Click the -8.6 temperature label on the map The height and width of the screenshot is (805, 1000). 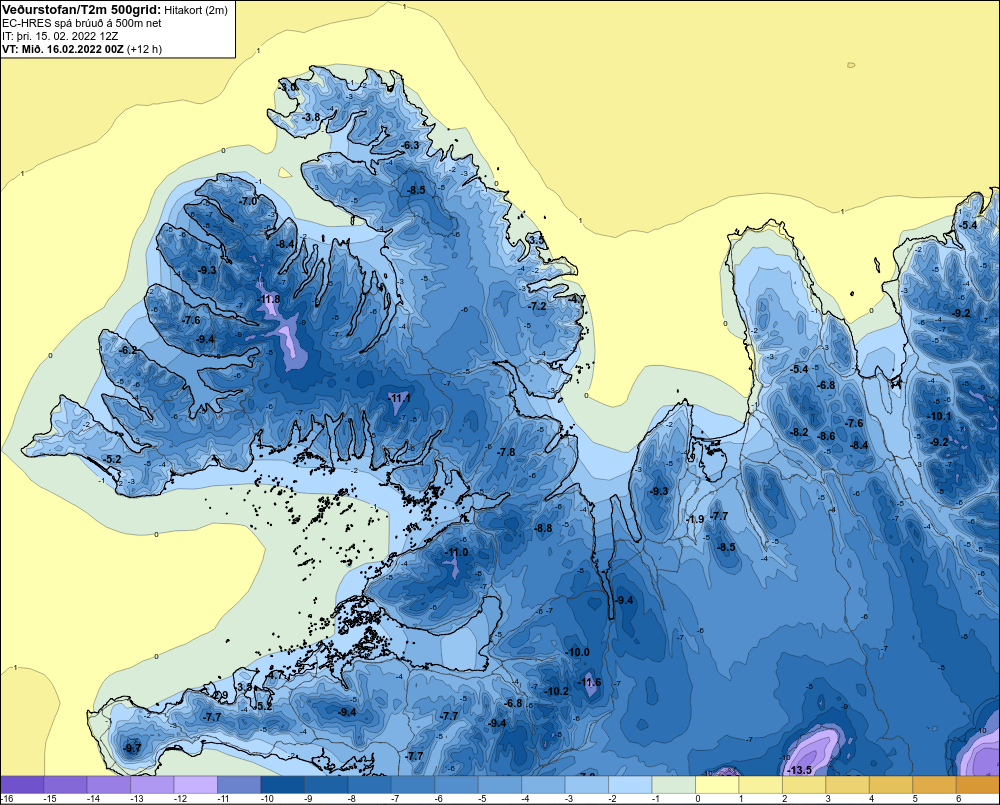pyautogui.click(x=826, y=436)
